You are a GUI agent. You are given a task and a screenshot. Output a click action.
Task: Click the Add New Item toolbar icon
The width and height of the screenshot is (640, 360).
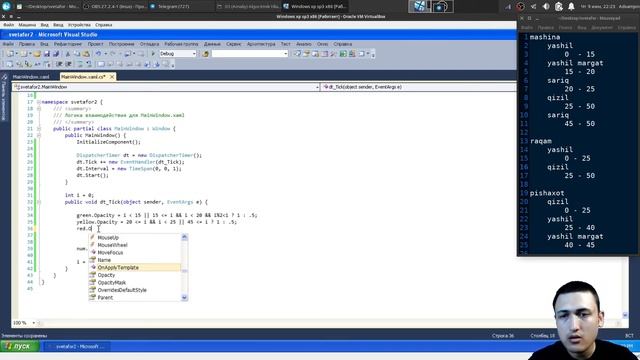click(24, 54)
